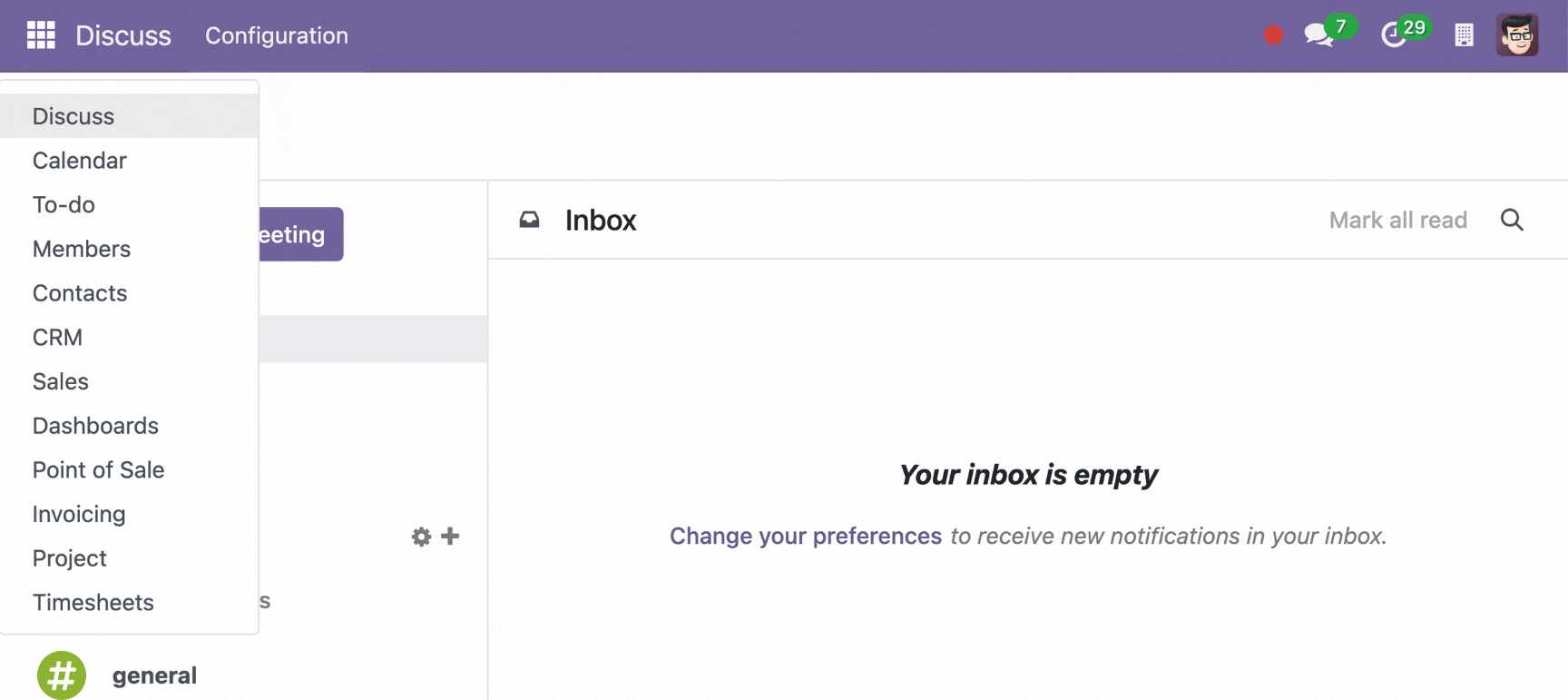The image size is (1568, 700).
Task: Select Invoicing in the apps menu
Action: (x=79, y=515)
